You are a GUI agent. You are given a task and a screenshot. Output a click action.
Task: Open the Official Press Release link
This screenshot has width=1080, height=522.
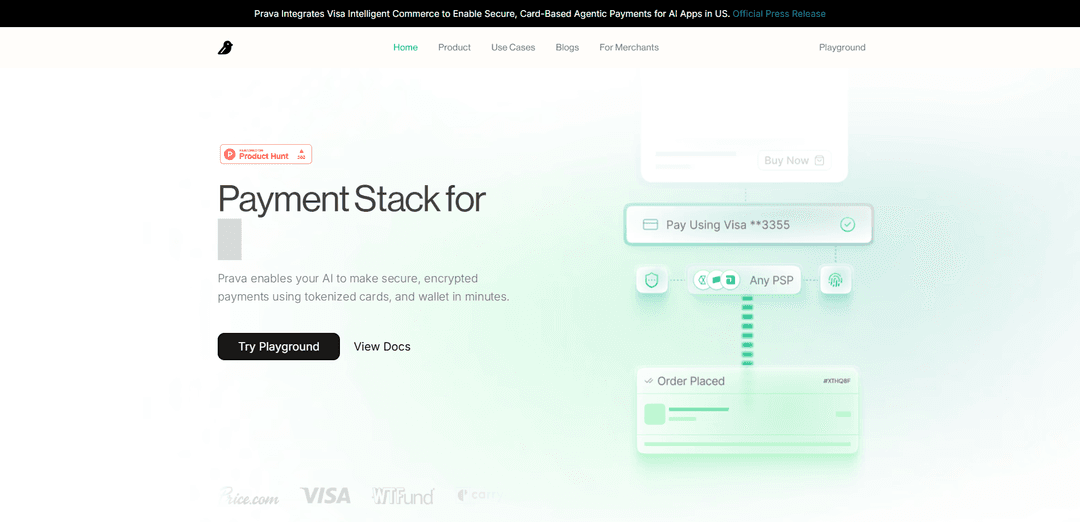coord(779,14)
